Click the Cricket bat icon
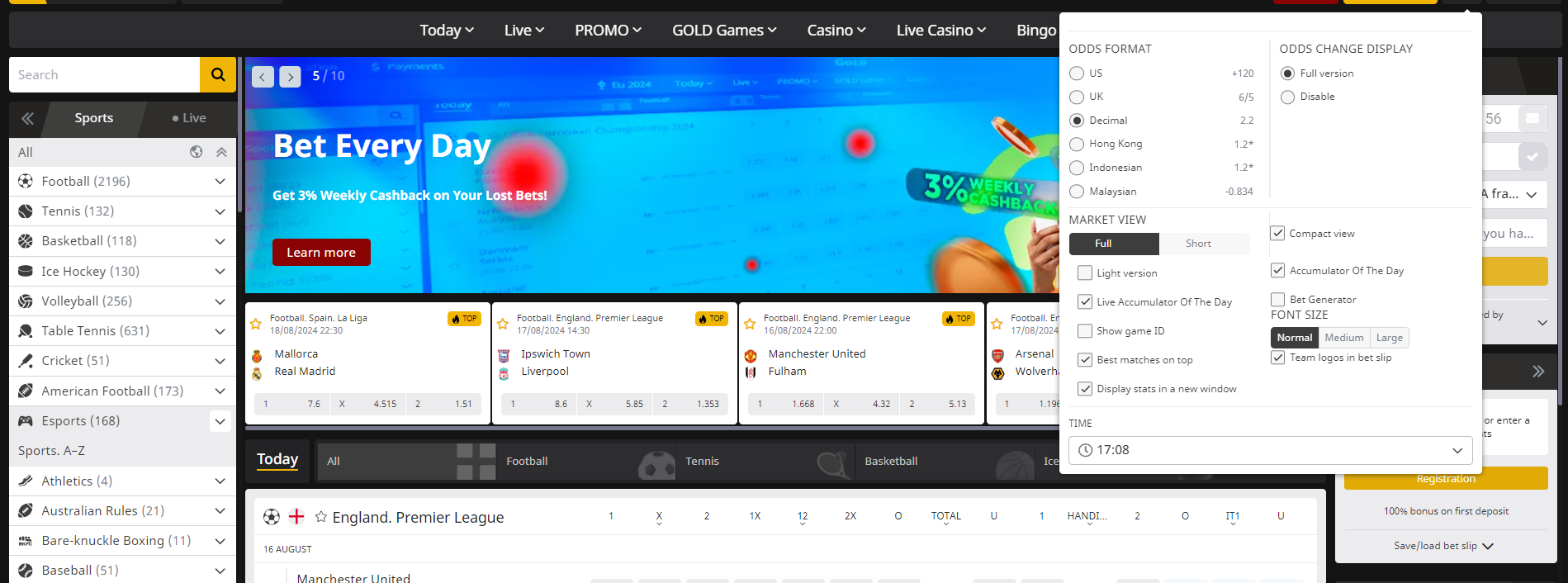 (x=26, y=361)
